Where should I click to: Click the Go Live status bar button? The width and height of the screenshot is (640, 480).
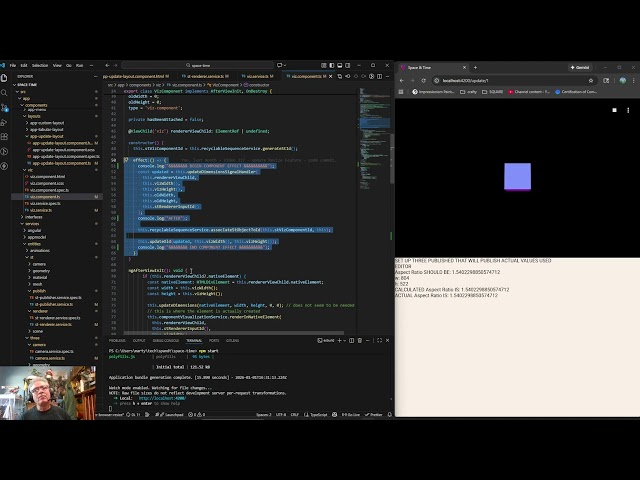point(350,415)
